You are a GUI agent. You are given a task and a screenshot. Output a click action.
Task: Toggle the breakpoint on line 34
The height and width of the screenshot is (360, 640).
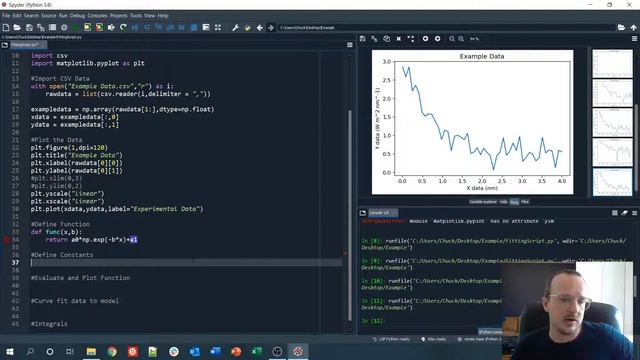[6, 240]
